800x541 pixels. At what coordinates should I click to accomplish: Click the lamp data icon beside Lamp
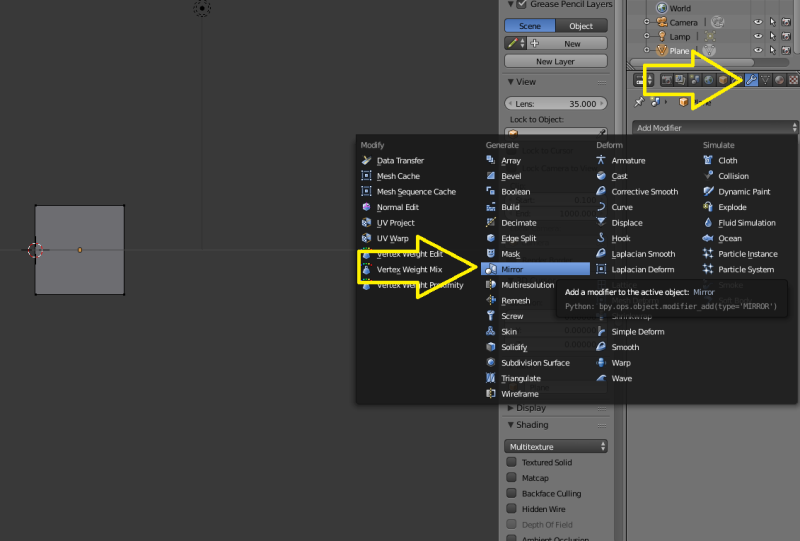710,36
